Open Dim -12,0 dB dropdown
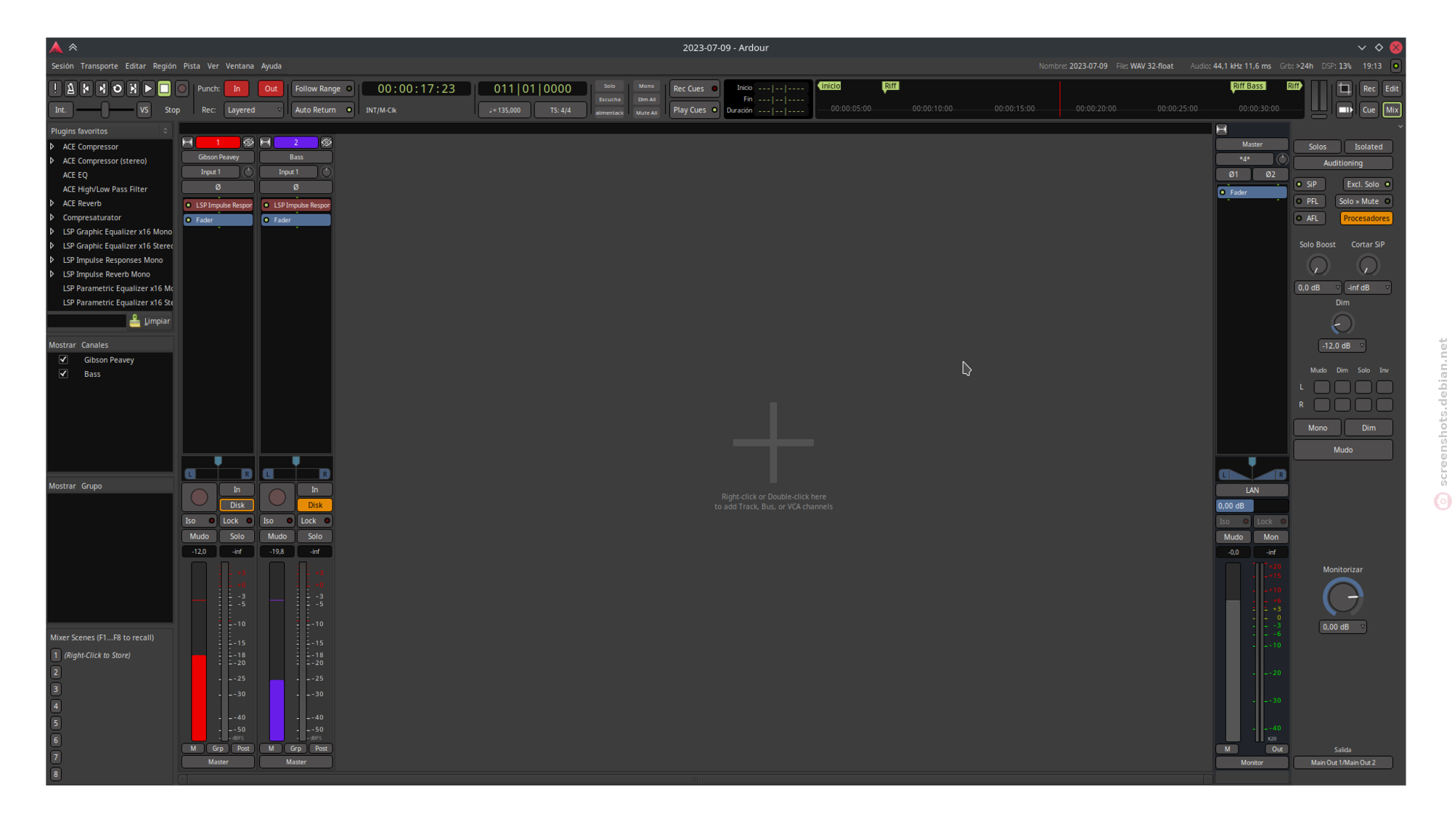This screenshot has width=1452, height=840. tap(1342, 346)
